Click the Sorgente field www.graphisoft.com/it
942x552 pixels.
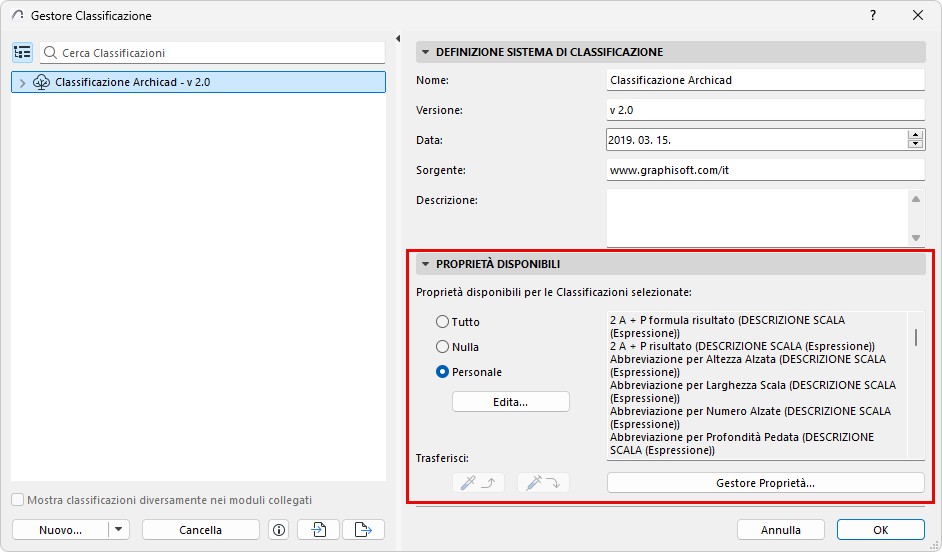pyautogui.click(x=765, y=170)
